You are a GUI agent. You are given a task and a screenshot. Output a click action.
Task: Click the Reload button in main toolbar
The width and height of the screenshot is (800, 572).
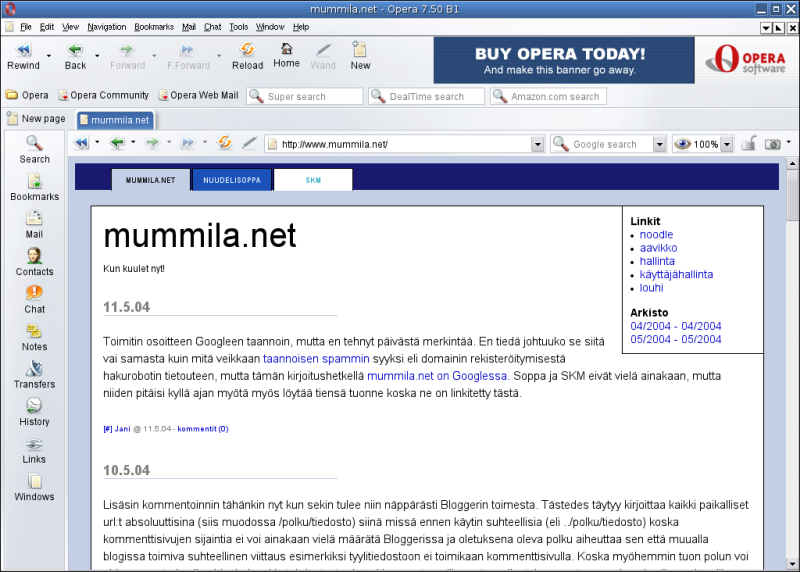coord(247,54)
